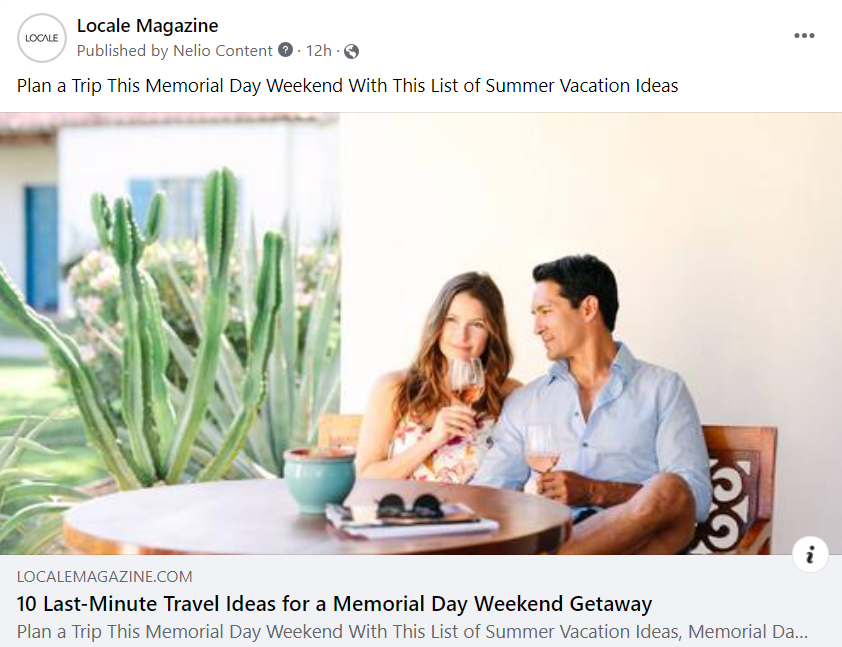Click the question mark help icon
The image size is (842, 647).
click(x=285, y=50)
